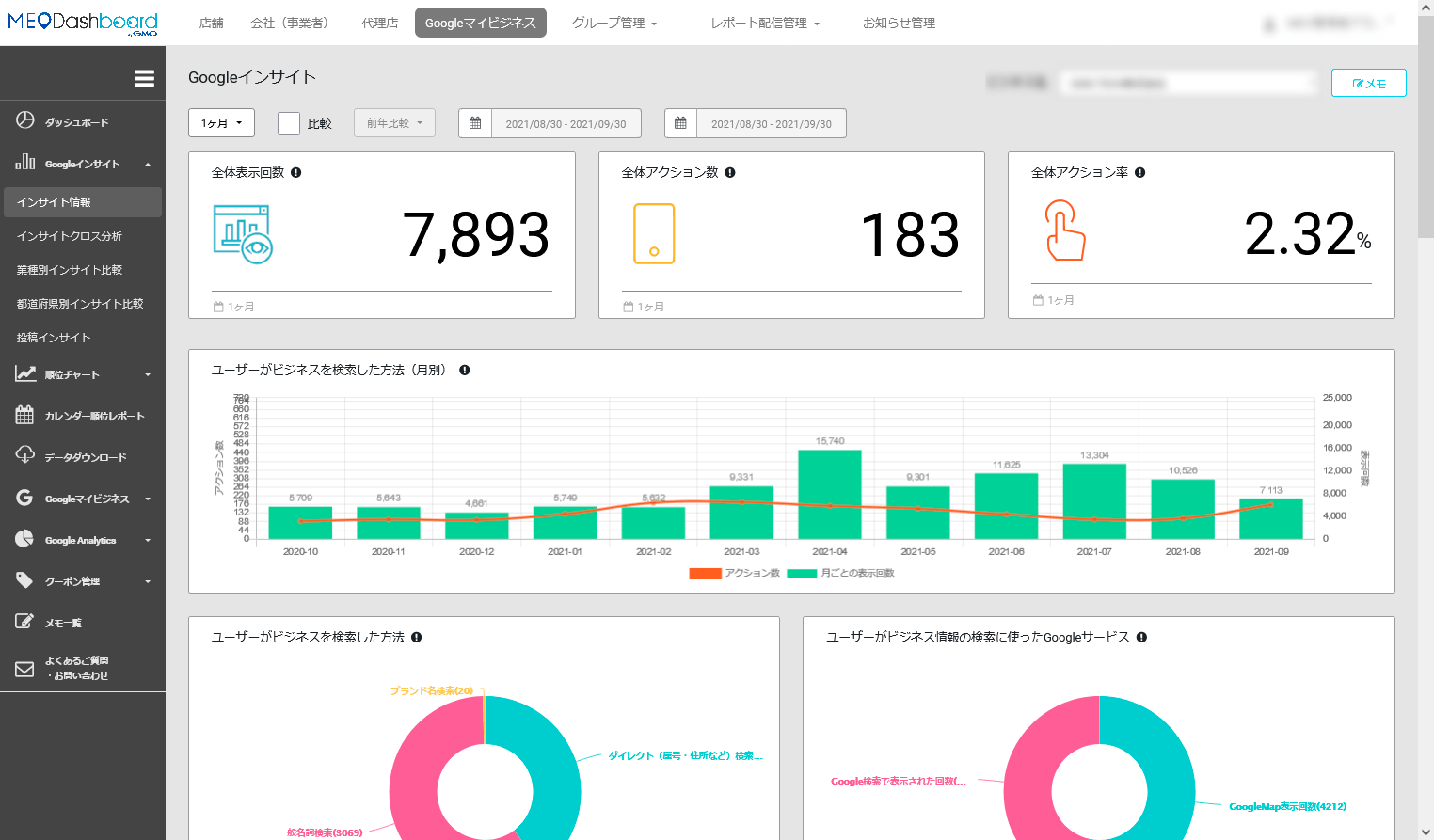Open the 1ヶ月 period dropdown

click(222, 123)
